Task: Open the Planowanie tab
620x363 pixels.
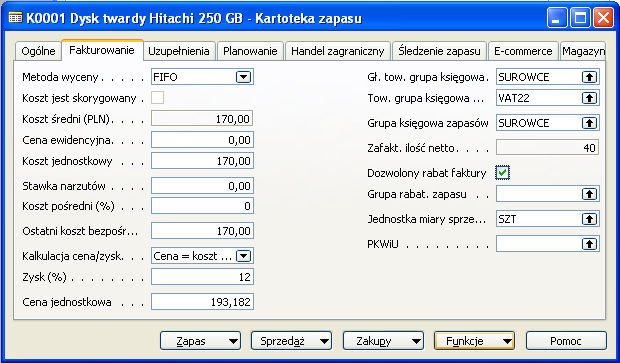Action: pos(250,51)
